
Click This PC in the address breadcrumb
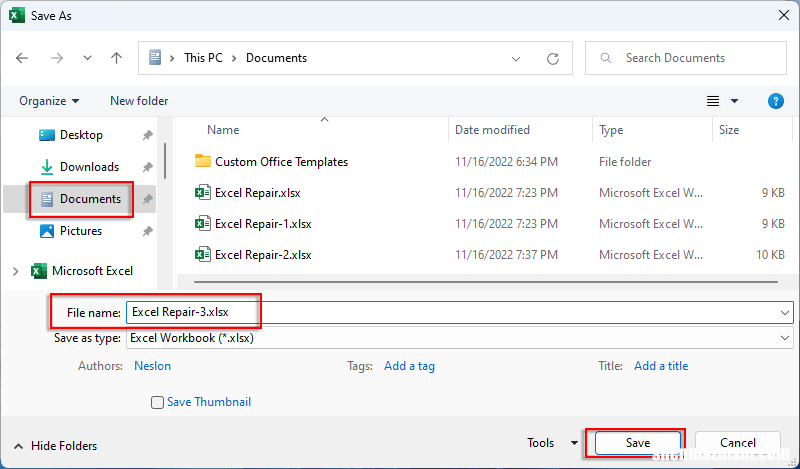tap(203, 58)
